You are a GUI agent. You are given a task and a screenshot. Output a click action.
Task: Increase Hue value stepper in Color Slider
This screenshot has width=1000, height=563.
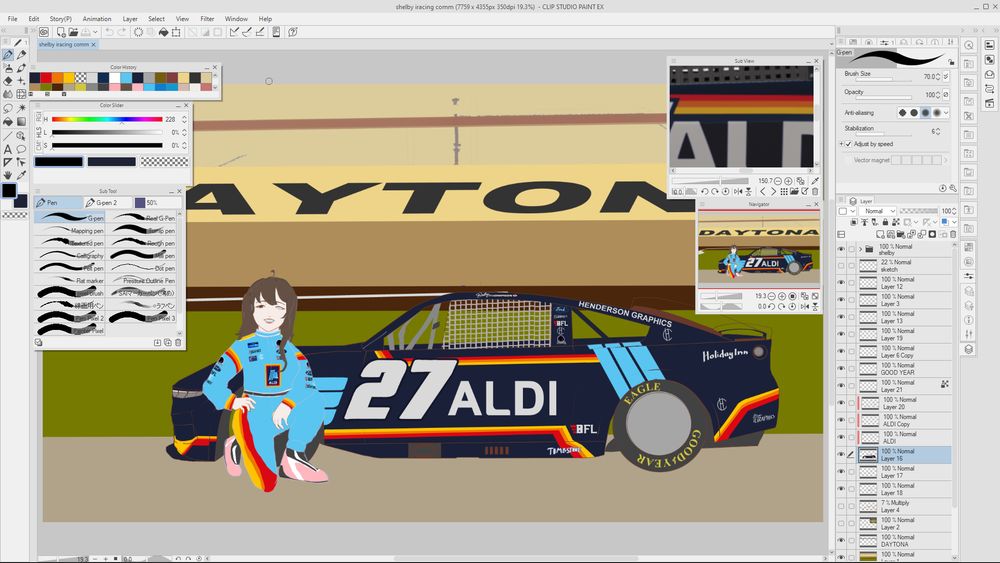[184, 117]
